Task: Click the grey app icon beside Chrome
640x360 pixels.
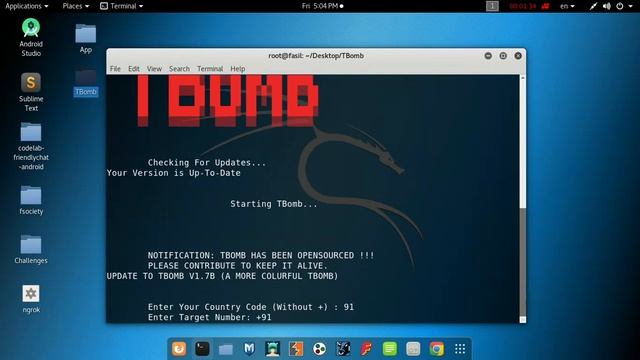Action: tap(413, 349)
